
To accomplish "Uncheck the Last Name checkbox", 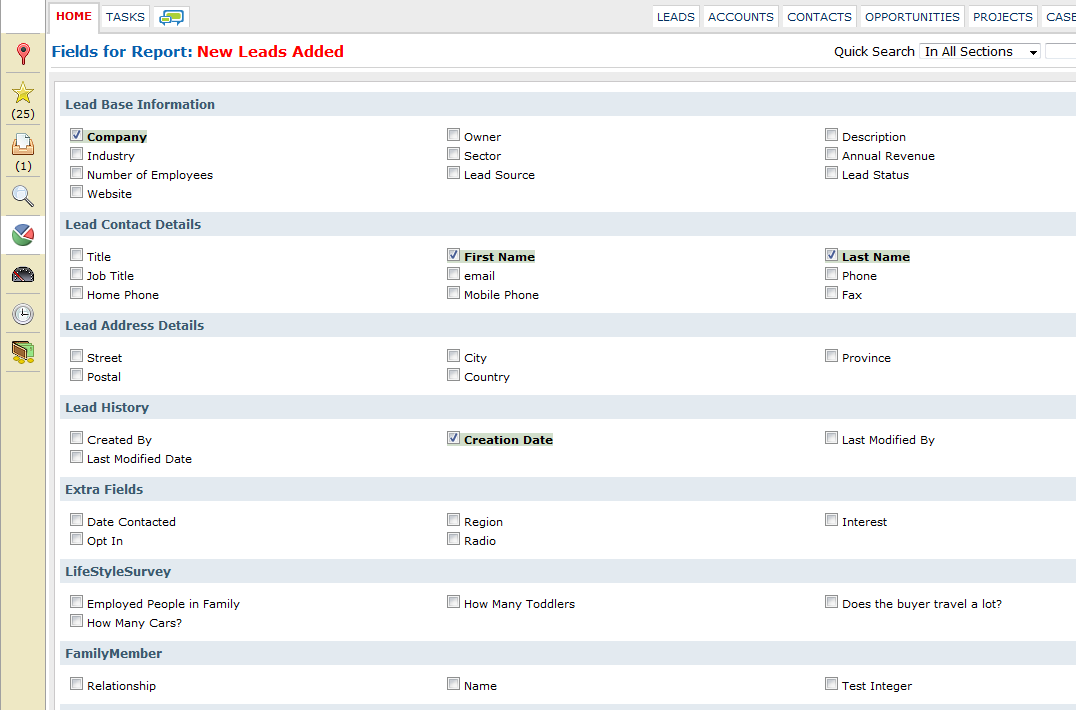I will 831,255.
